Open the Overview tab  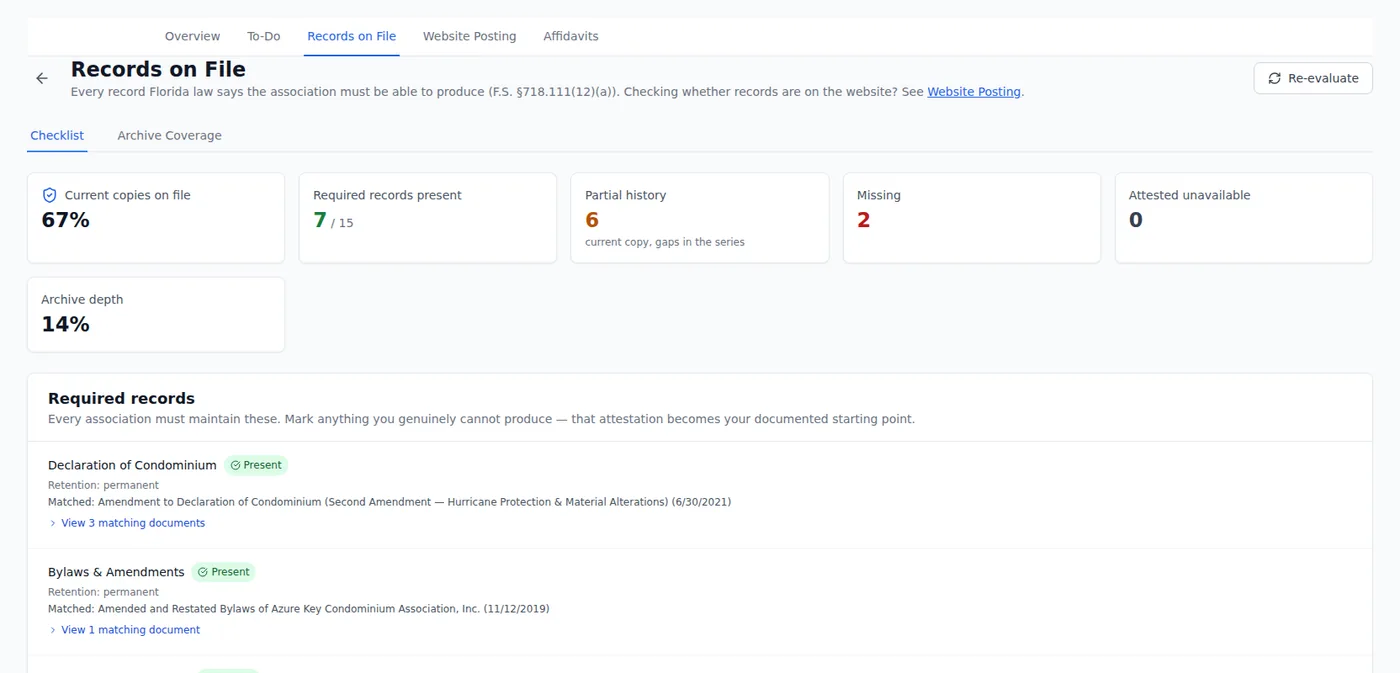click(192, 36)
